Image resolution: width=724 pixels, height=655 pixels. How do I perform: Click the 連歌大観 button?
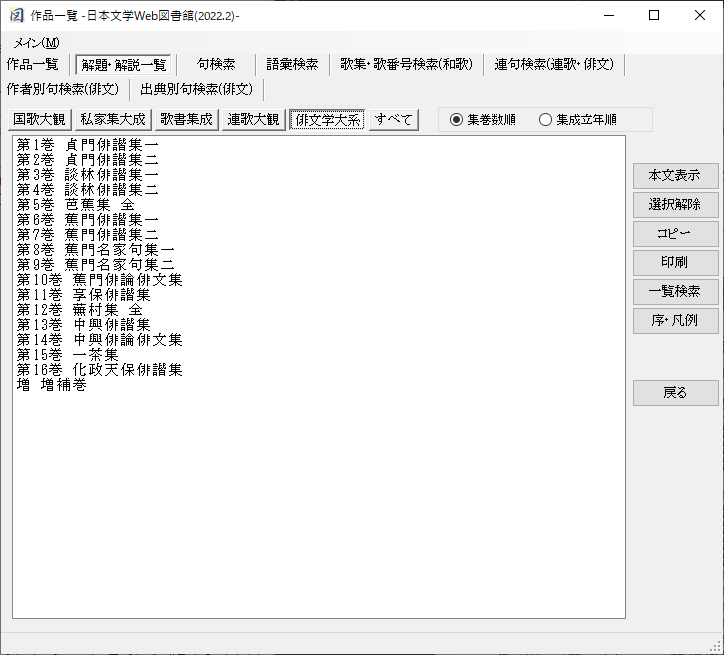[x=253, y=120]
